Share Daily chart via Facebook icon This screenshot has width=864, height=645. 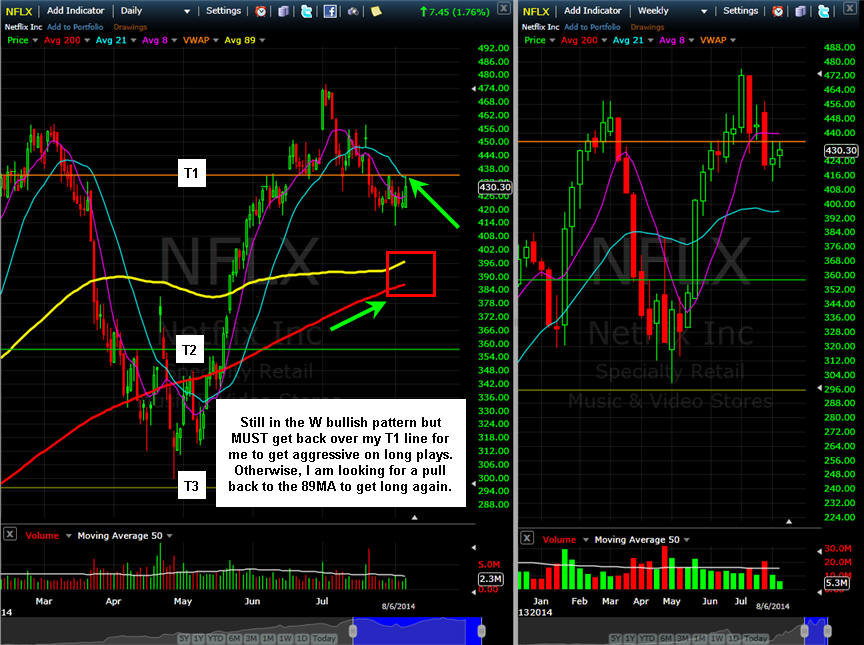[x=330, y=11]
